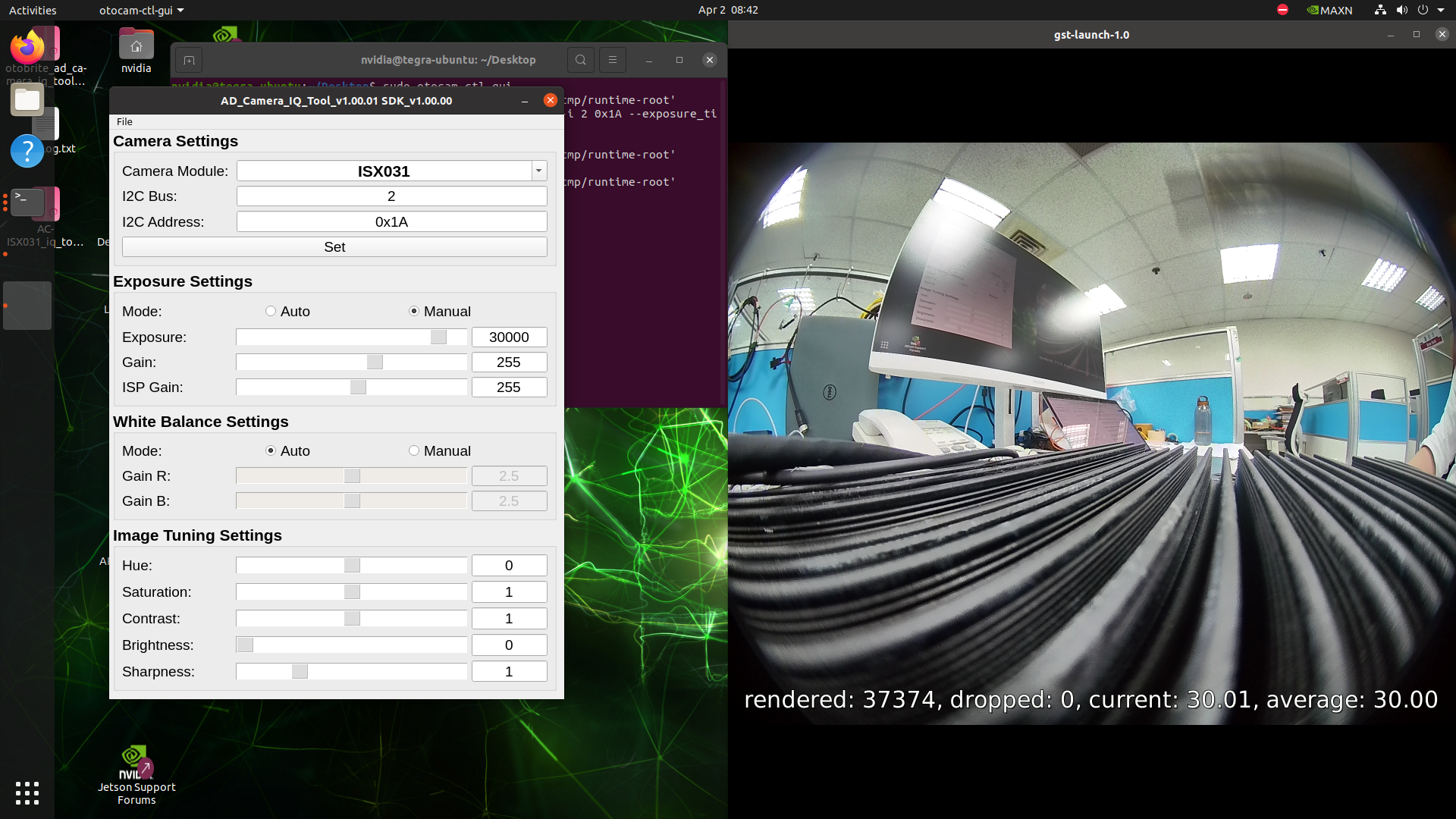
Task: Open the Help icon in dock
Action: pos(27,151)
